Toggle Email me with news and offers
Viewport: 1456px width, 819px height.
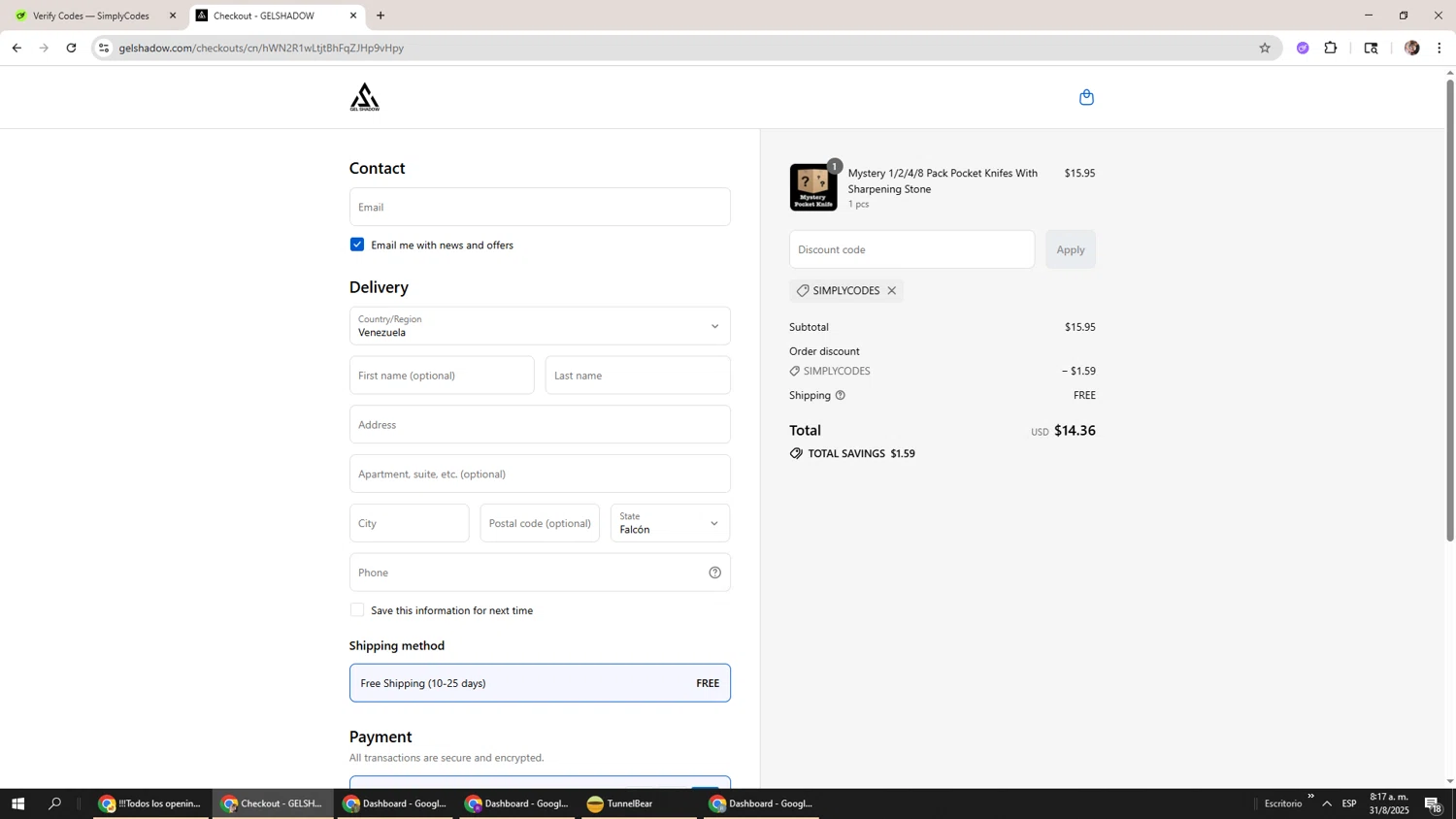357,245
